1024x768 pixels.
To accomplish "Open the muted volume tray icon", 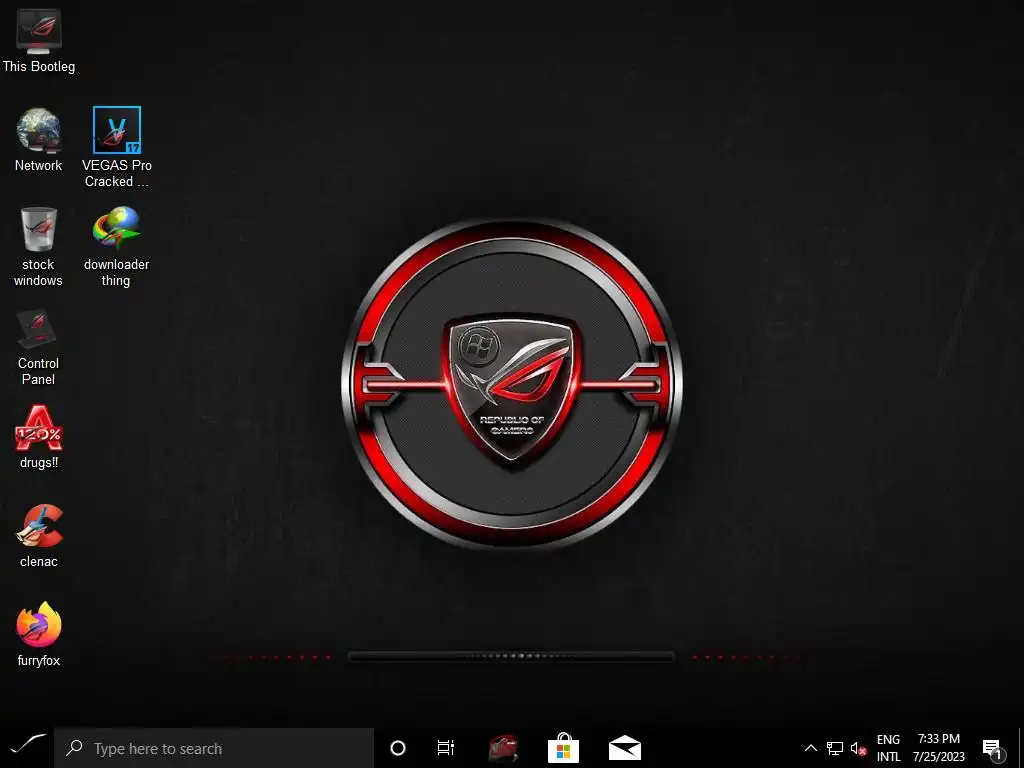I will tap(858, 748).
